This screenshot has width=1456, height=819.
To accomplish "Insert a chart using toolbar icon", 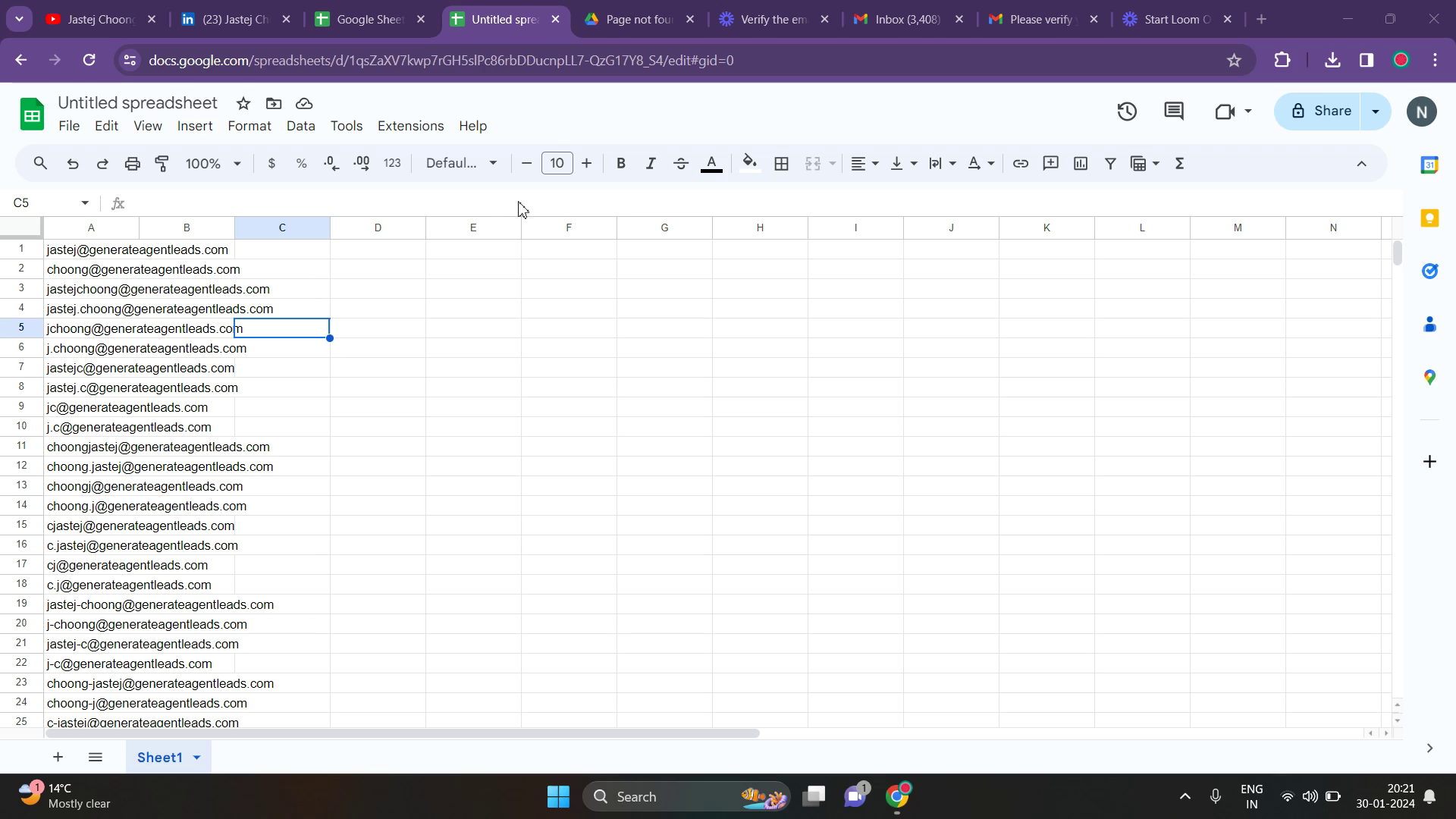I will [1081, 164].
